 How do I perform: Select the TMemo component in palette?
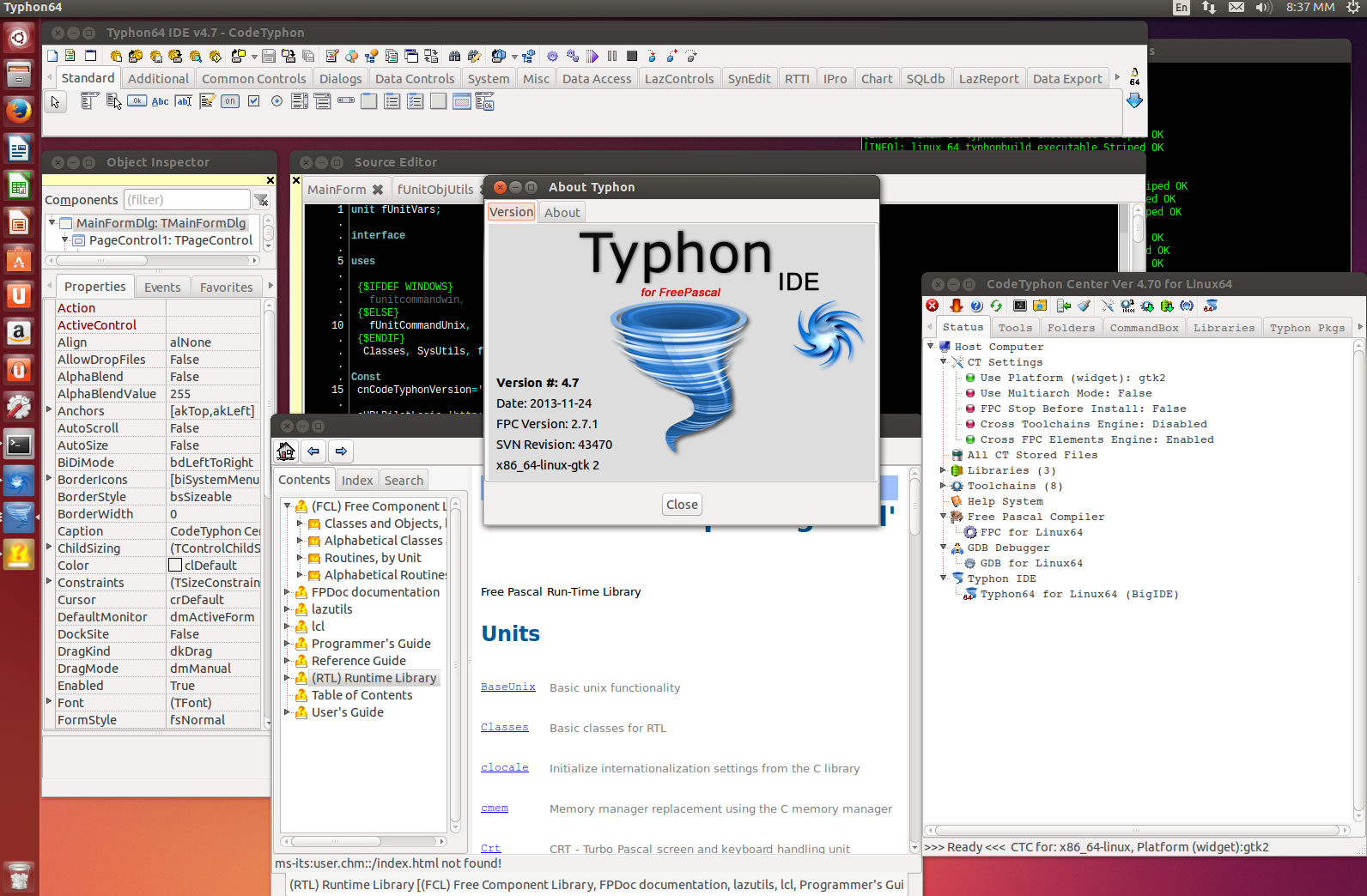click(207, 101)
